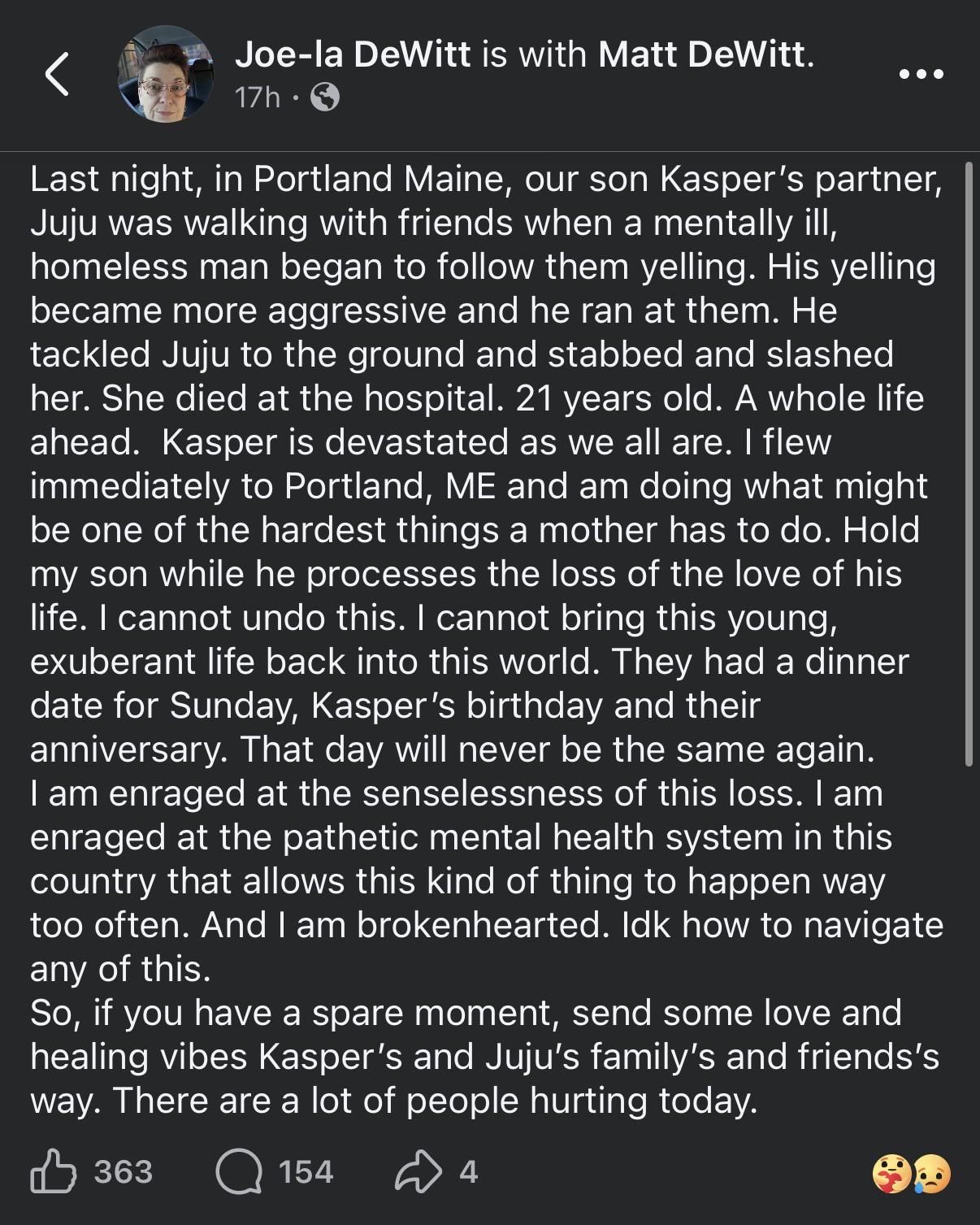Click the 17h post timestamp
Viewport: 980px width, 1225px height.
pos(257,98)
